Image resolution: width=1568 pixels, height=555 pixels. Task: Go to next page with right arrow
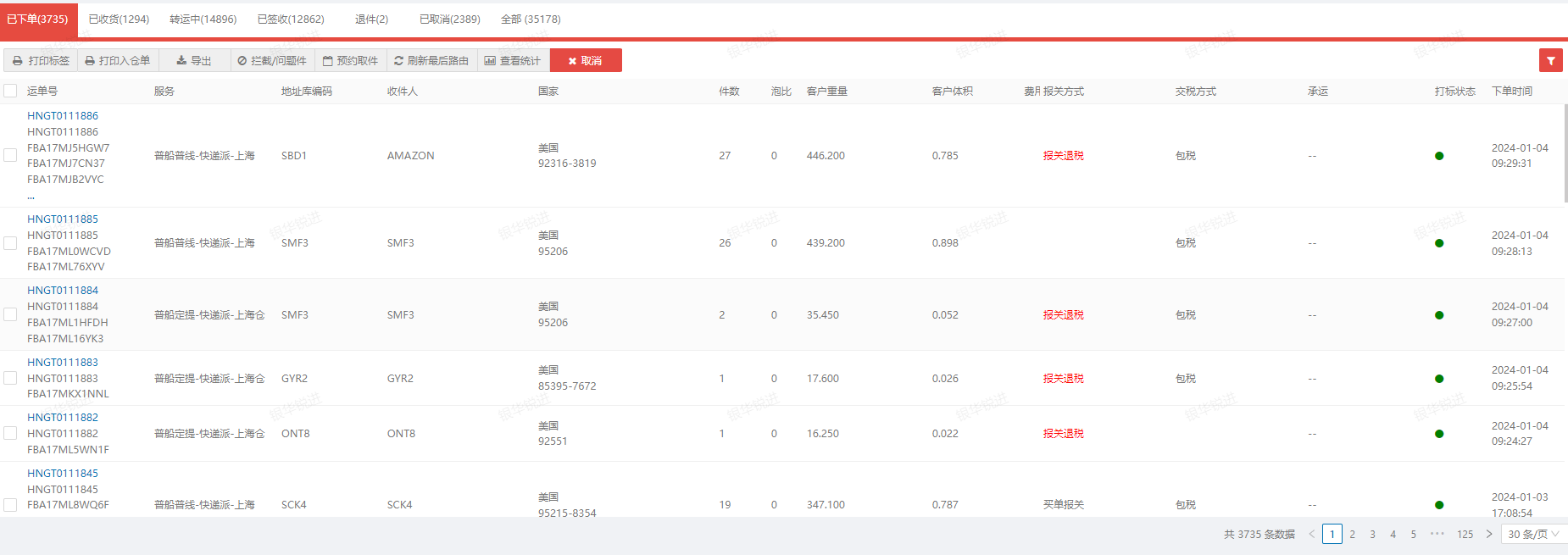1489,534
